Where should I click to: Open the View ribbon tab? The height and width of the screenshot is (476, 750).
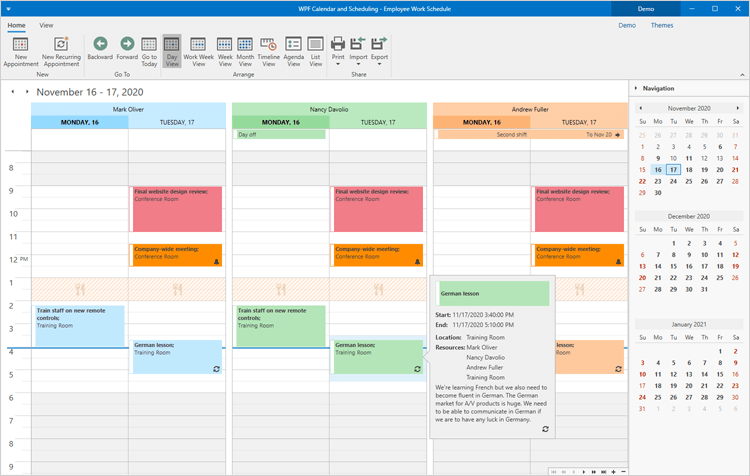46,25
